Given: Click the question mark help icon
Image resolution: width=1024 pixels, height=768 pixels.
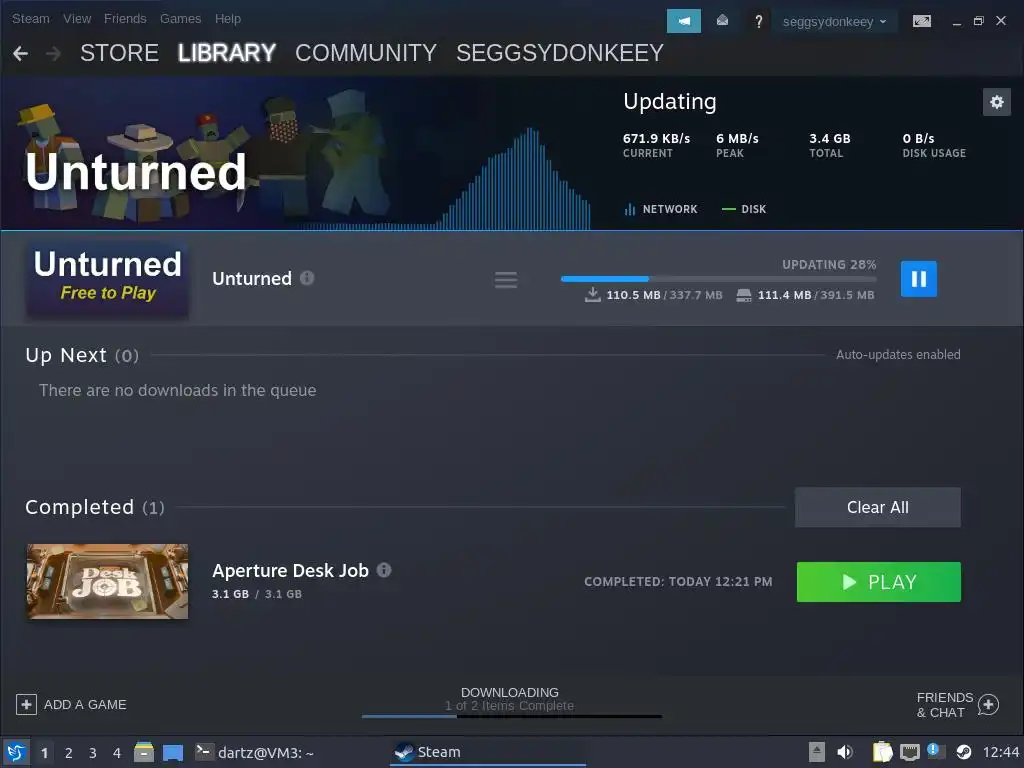Looking at the screenshot, I should [758, 22].
